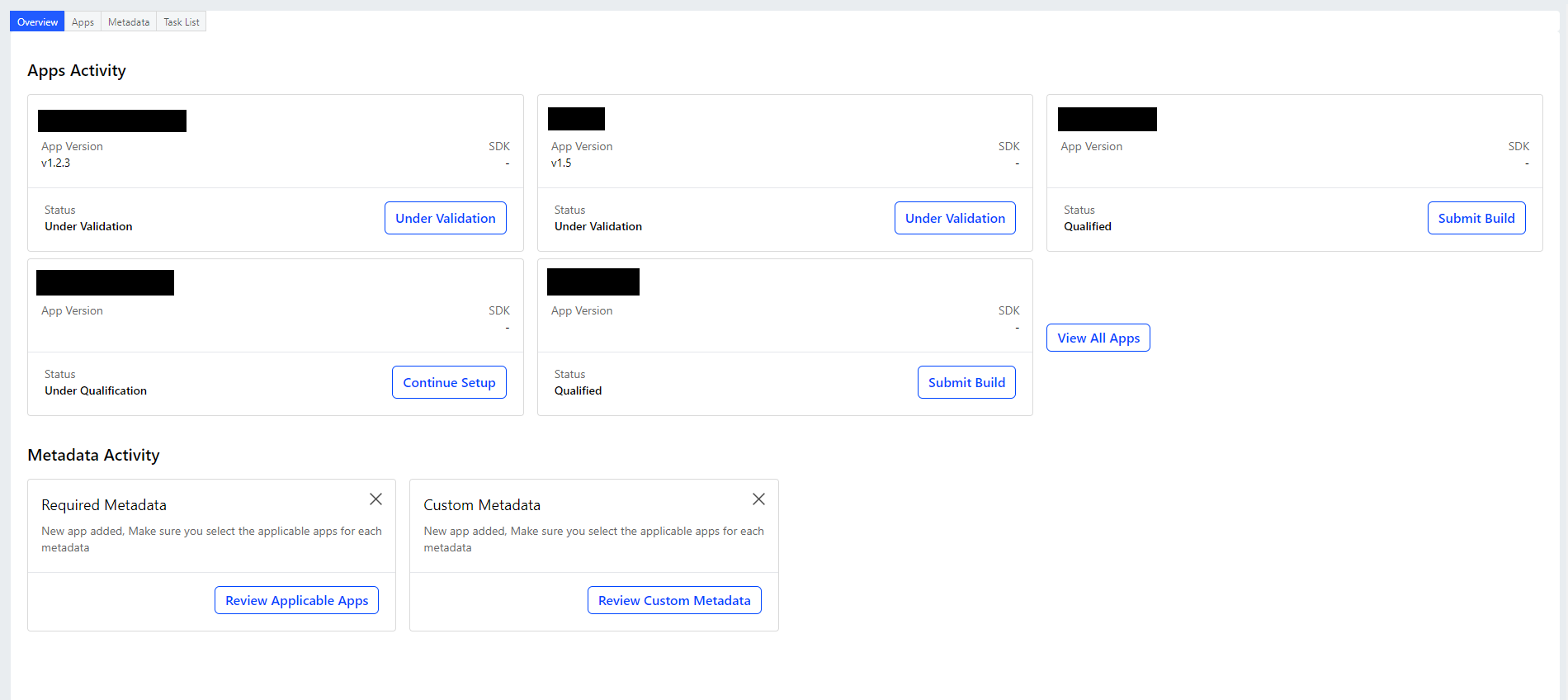Click Review Applicable Apps button
This screenshot has width=1568, height=700.
point(296,600)
